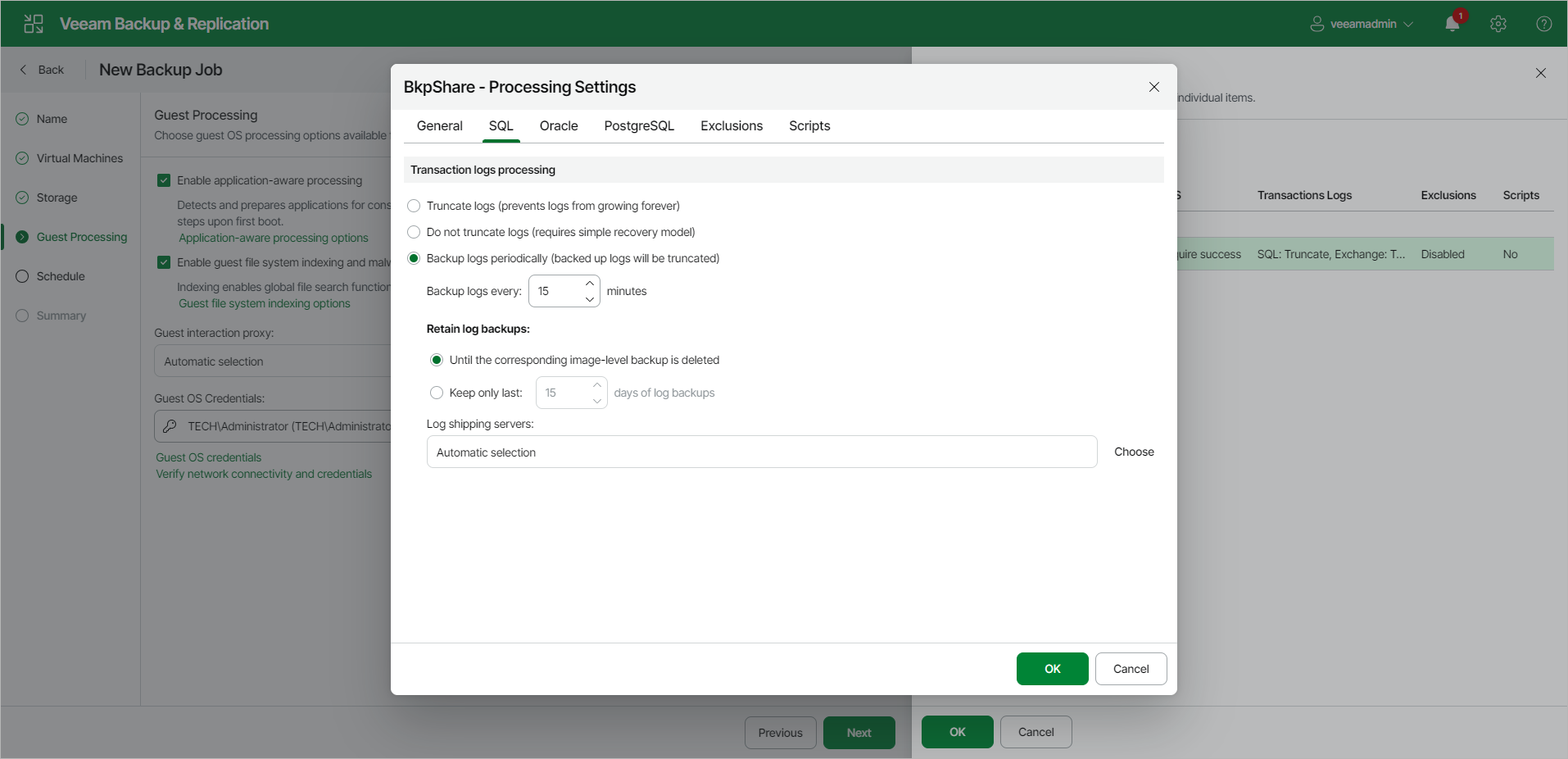Image resolution: width=1568 pixels, height=759 pixels.
Task: Open the notifications bell
Action: 1452,24
